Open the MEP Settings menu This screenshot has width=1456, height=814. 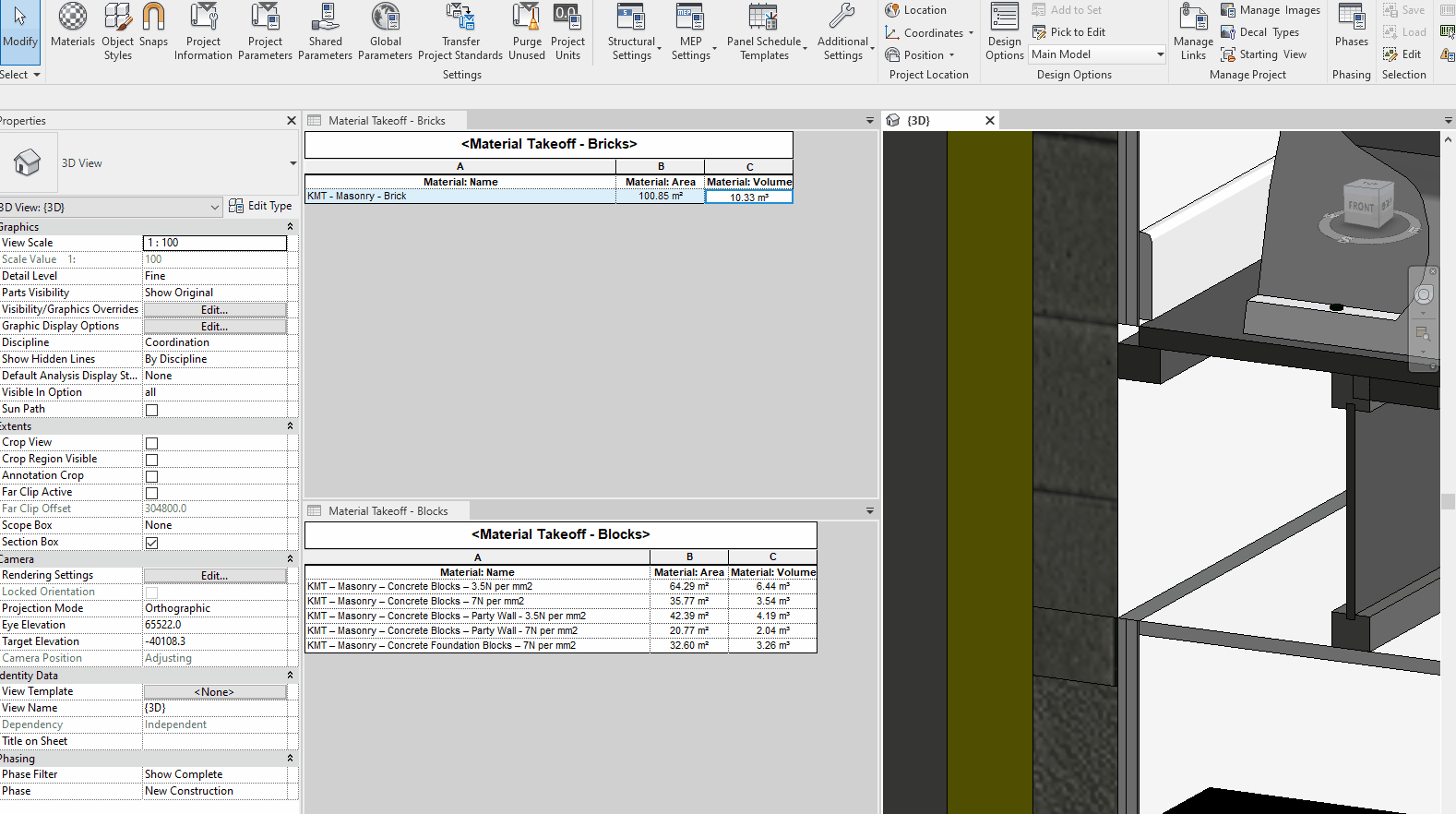(691, 31)
